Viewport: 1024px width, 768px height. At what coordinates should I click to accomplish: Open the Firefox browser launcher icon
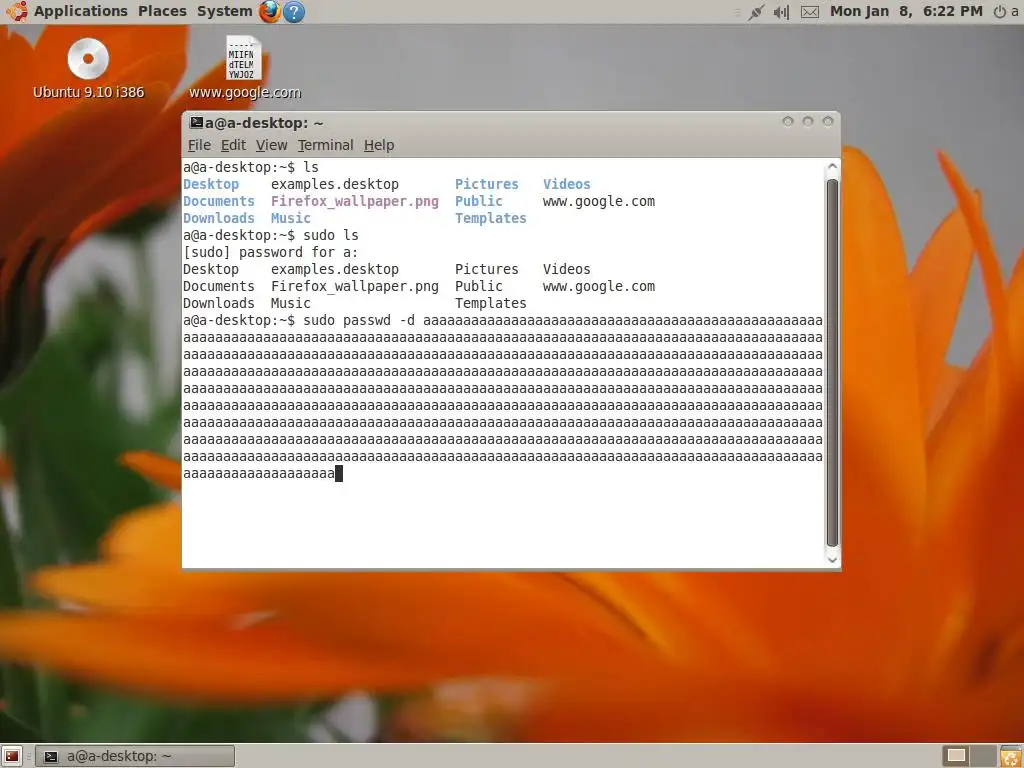click(x=270, y=11)
